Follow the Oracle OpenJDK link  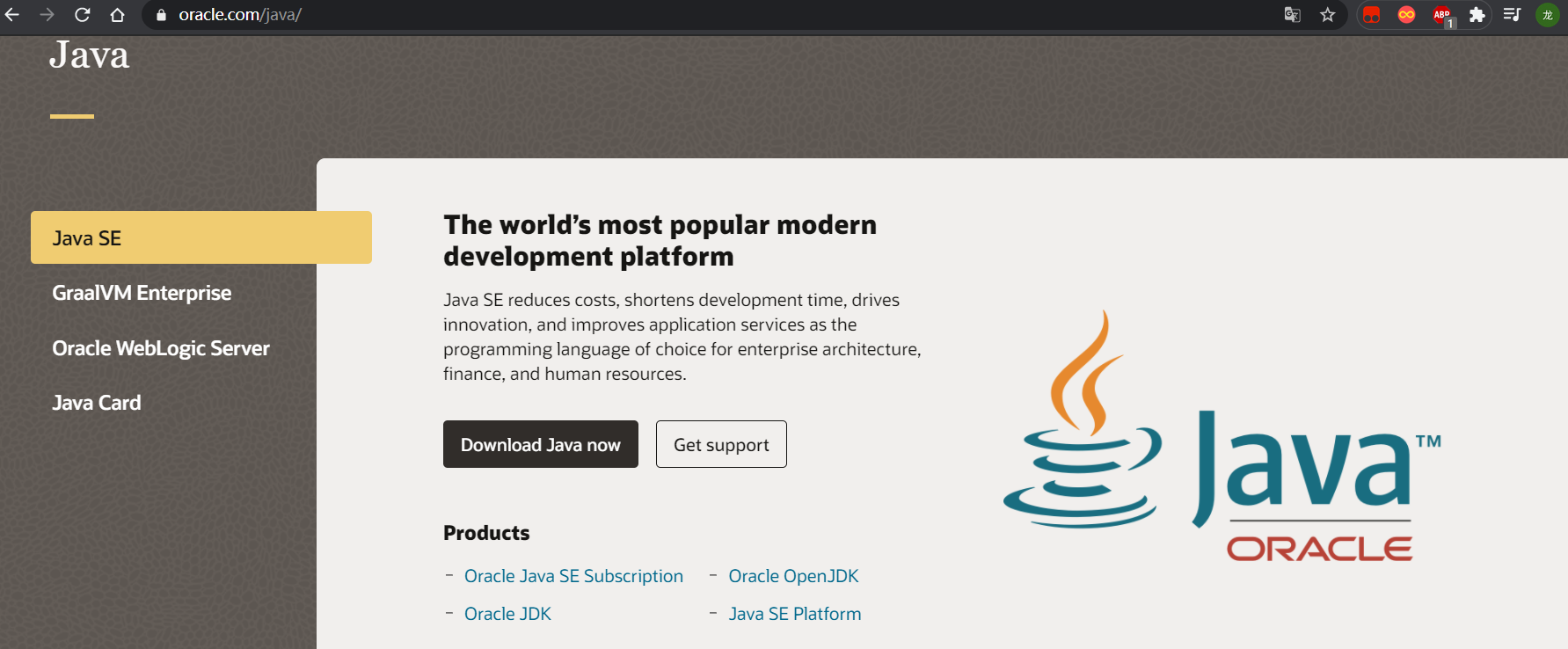tap(793, 576)
